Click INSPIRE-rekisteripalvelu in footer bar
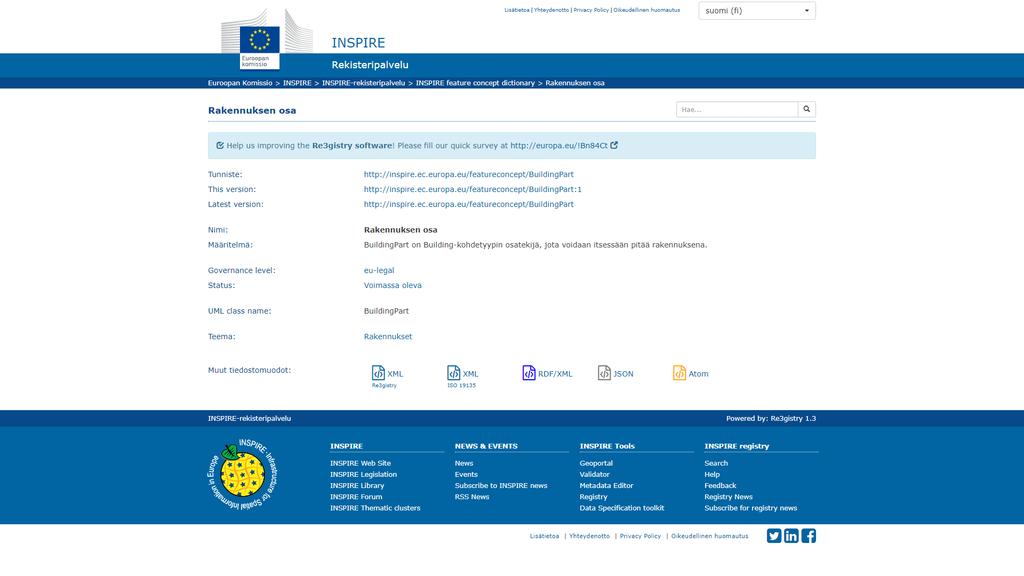 [249, 419]
